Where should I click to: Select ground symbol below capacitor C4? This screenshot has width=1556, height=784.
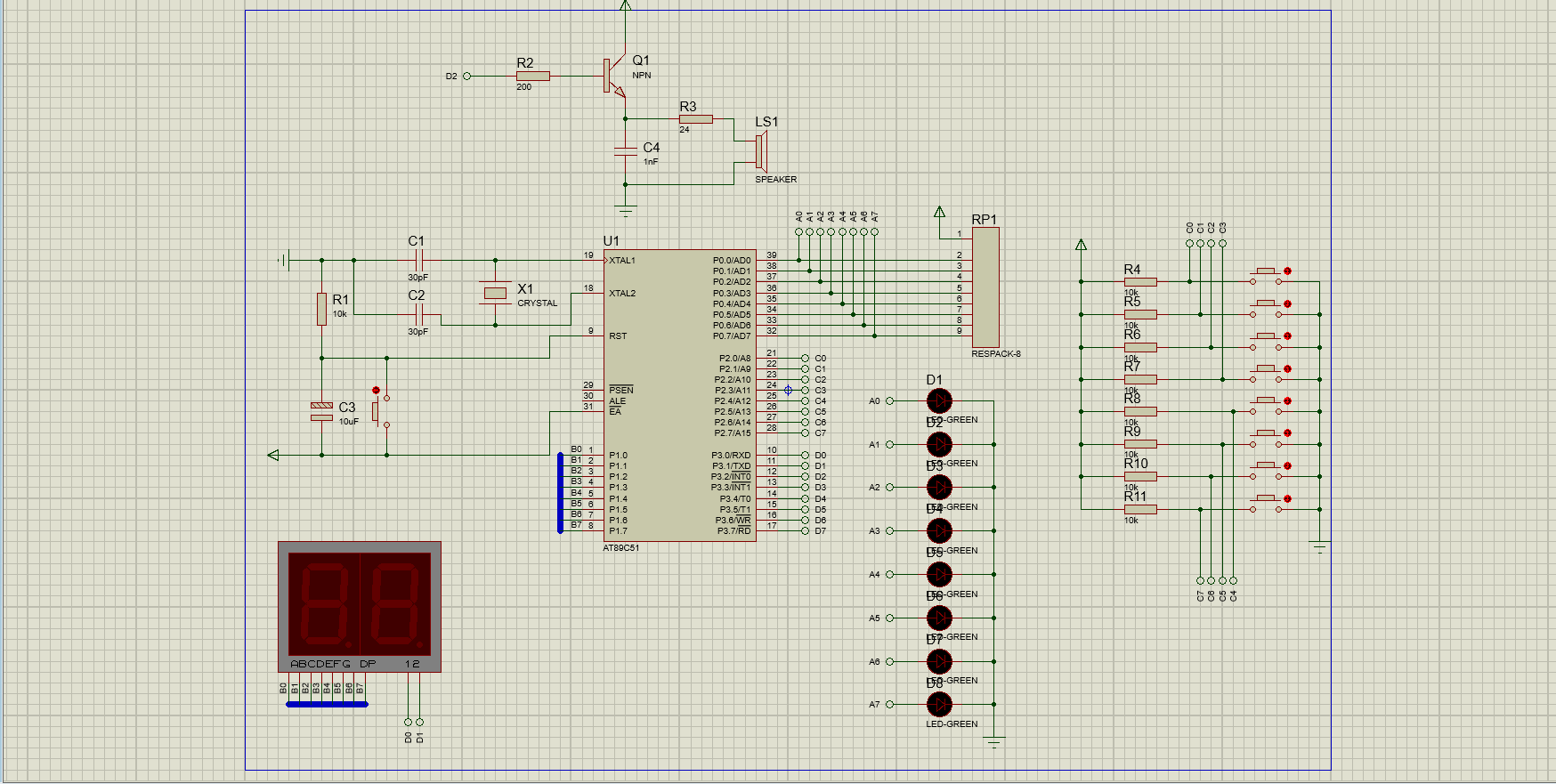pos(626,211)
